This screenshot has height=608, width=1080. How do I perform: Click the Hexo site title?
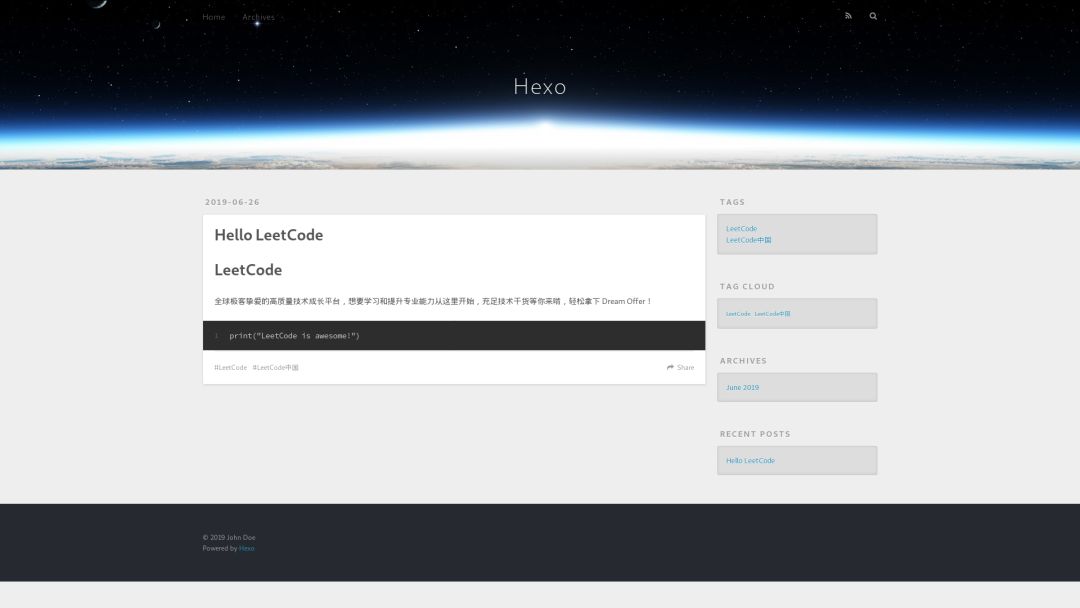540,86
